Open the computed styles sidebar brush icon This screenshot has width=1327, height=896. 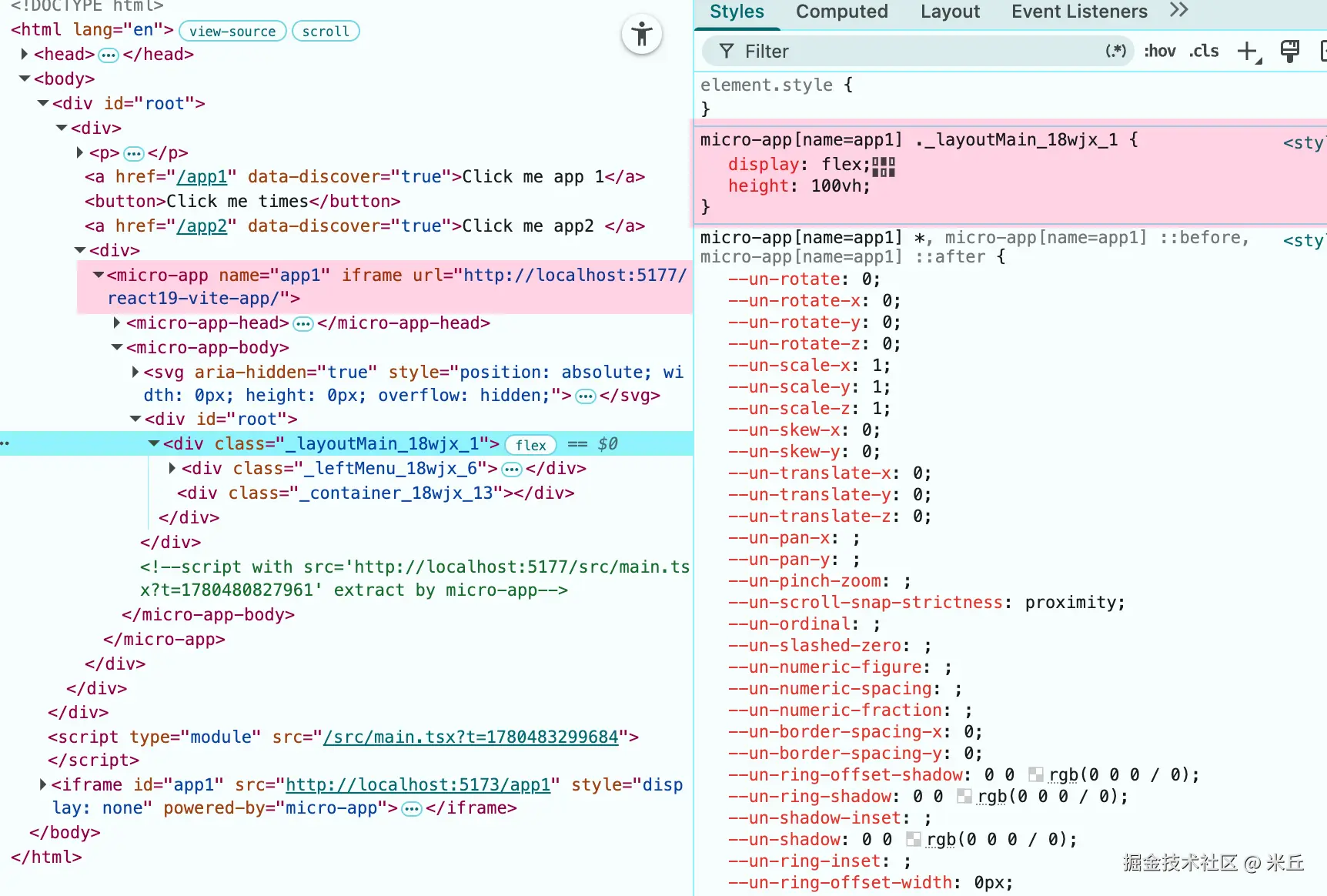[x=1289, y=52]
